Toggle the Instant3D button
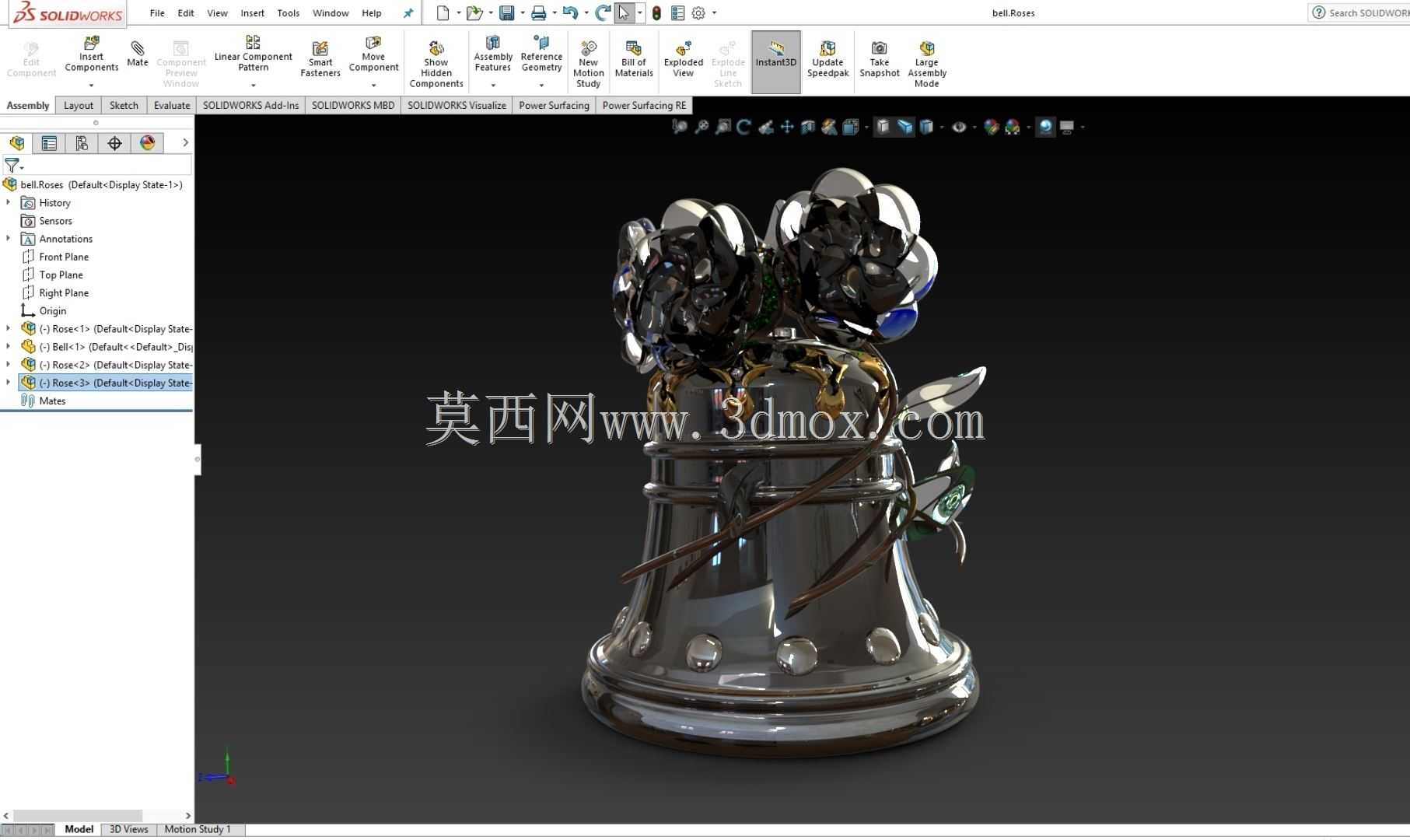 776,62
